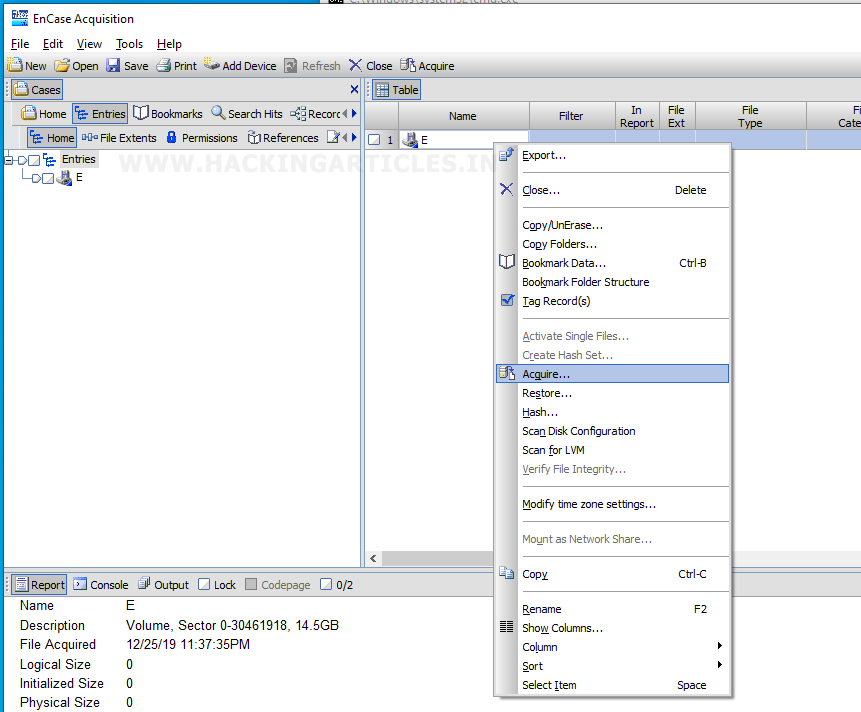This screenshot has height=712, width=861.
Task: Choose Hash... from context menu
Action: coord(612,412)
